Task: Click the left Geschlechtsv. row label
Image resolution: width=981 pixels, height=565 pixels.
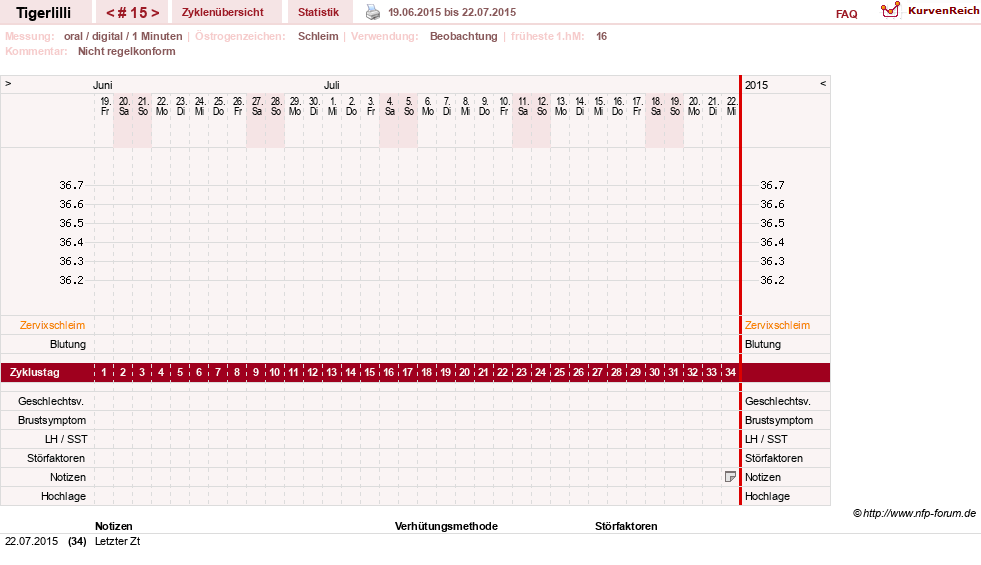Action: coord(51,401)
